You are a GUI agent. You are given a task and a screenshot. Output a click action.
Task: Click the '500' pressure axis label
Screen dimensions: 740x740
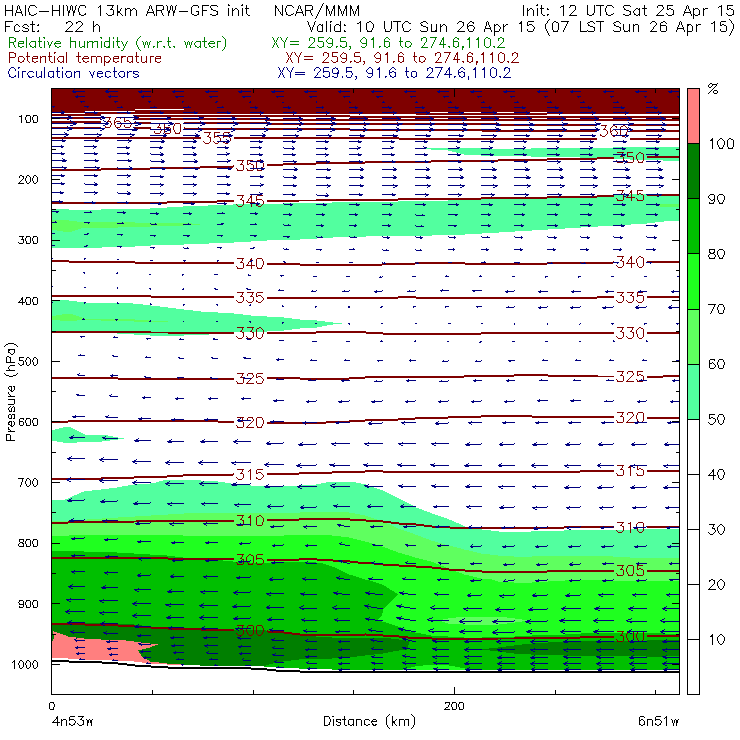point(28,361)
